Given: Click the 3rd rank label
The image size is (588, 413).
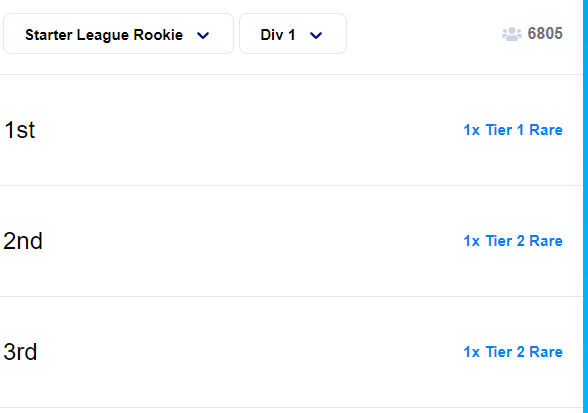Looking at the screenshot, I should (x=20, y=352).
